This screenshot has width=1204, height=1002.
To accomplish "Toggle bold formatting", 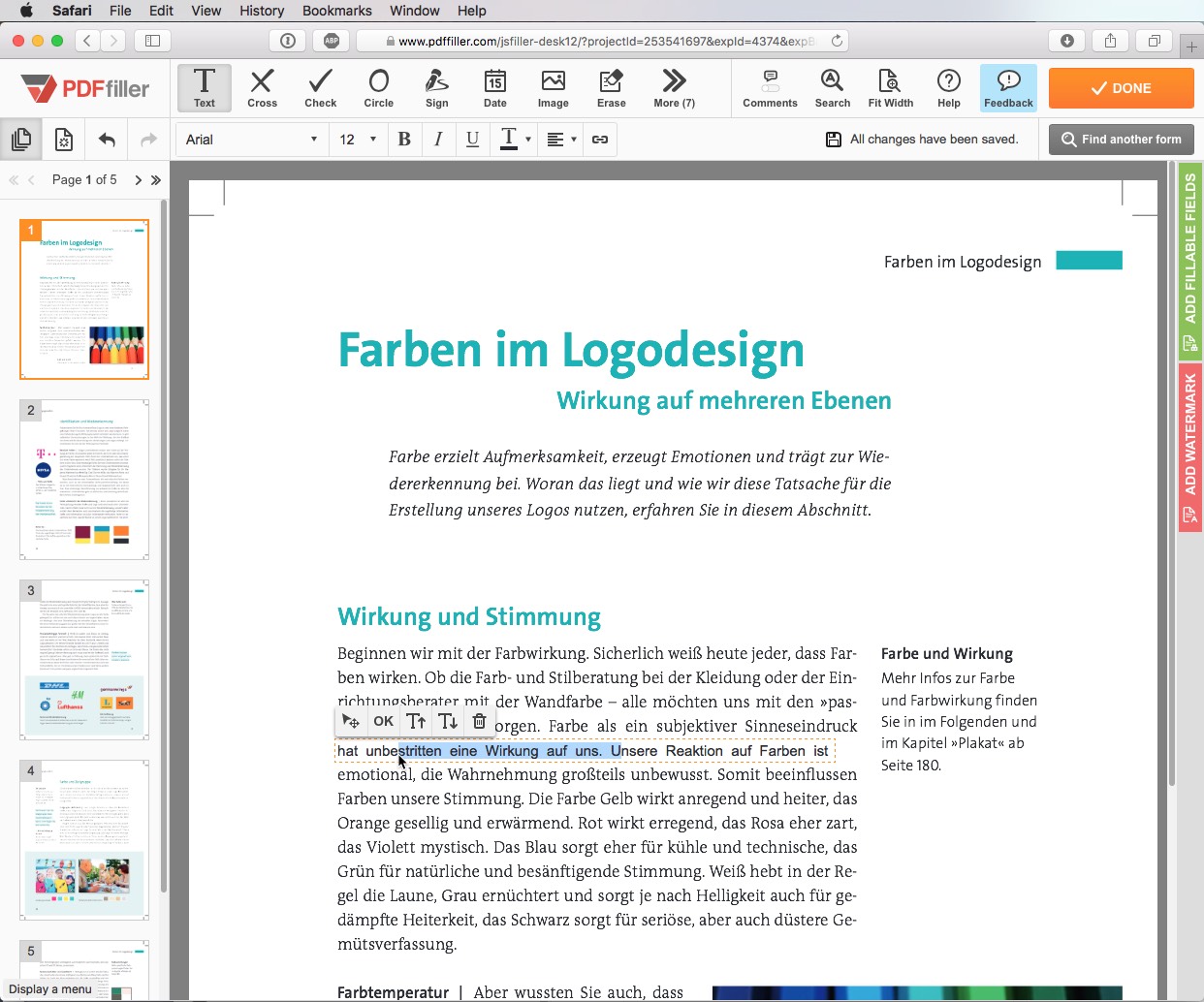I will click(404, 140).
